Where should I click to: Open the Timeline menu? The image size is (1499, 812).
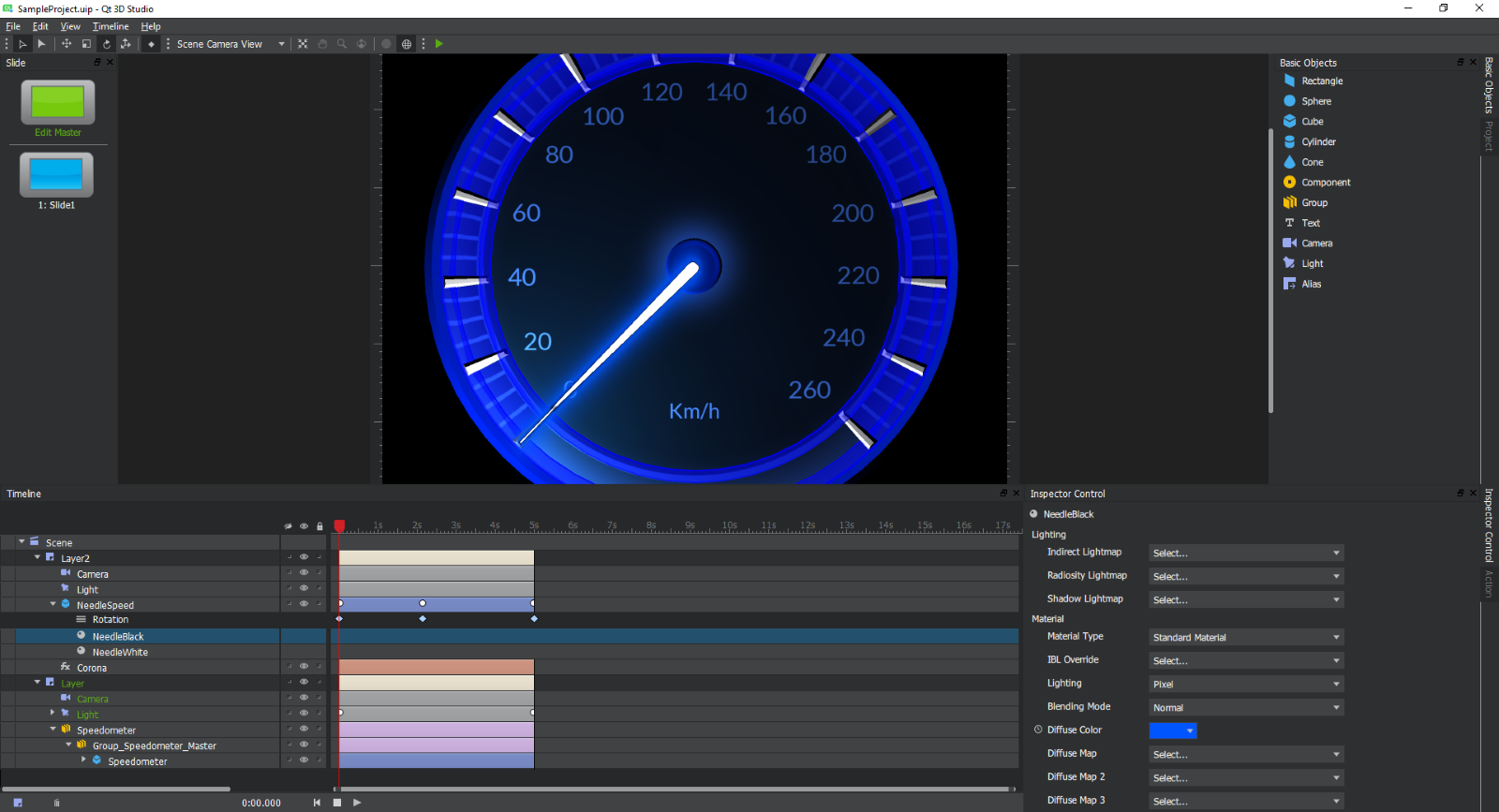pos(111,26)
